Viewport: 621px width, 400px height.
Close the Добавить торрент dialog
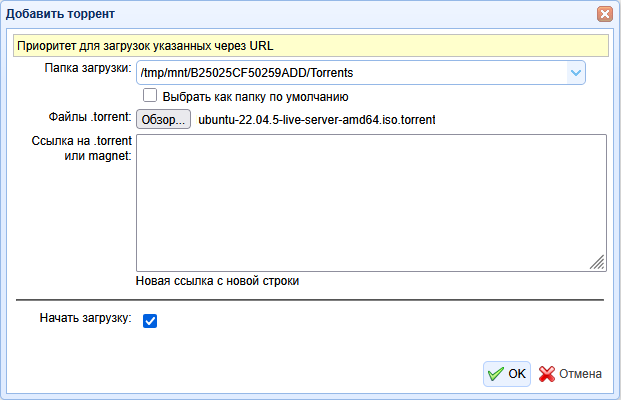point(604,14)
